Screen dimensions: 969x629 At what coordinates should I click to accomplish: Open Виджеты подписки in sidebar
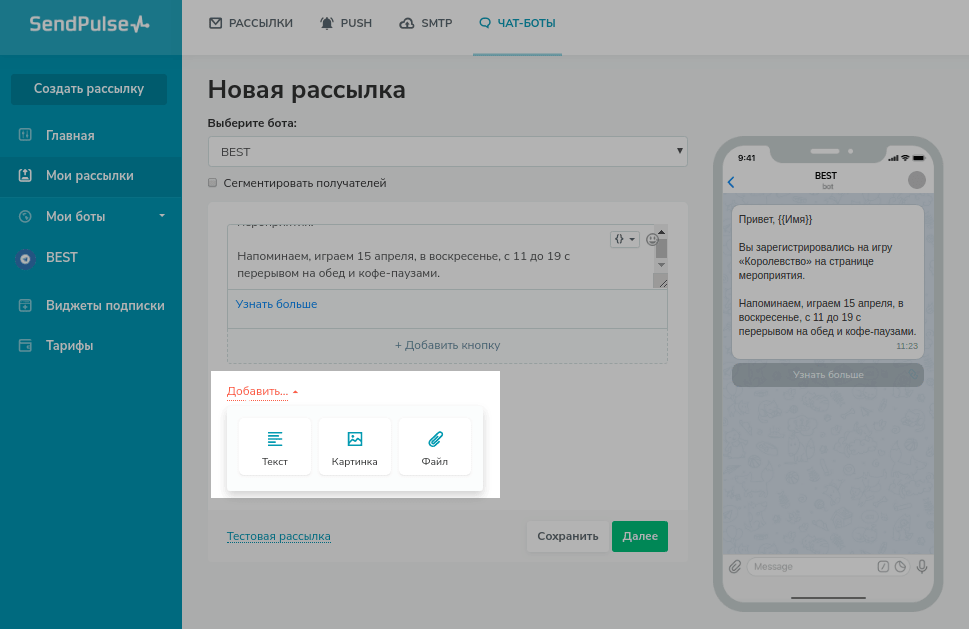pos(91,305)
